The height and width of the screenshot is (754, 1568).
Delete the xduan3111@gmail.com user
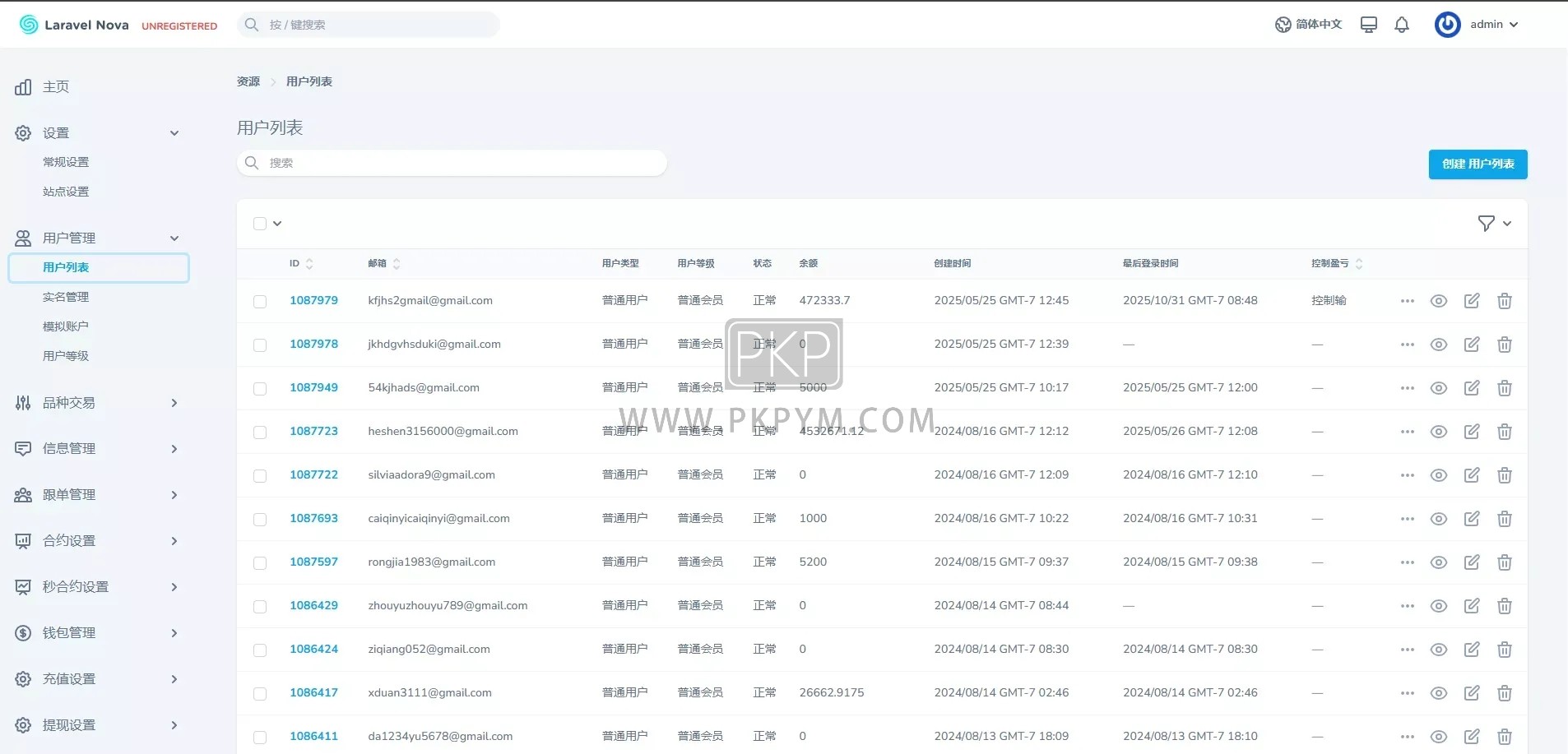point(1505,693)
